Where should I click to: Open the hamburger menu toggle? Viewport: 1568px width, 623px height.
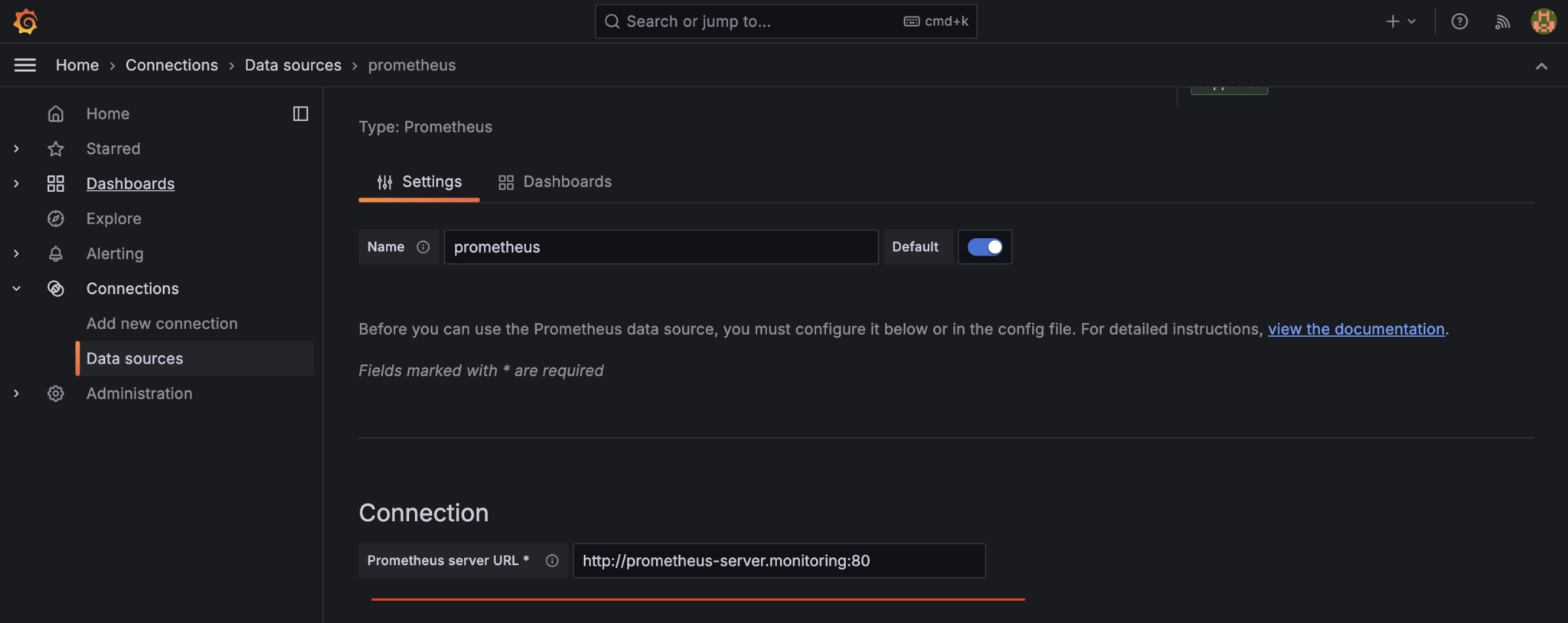[25, 65]
